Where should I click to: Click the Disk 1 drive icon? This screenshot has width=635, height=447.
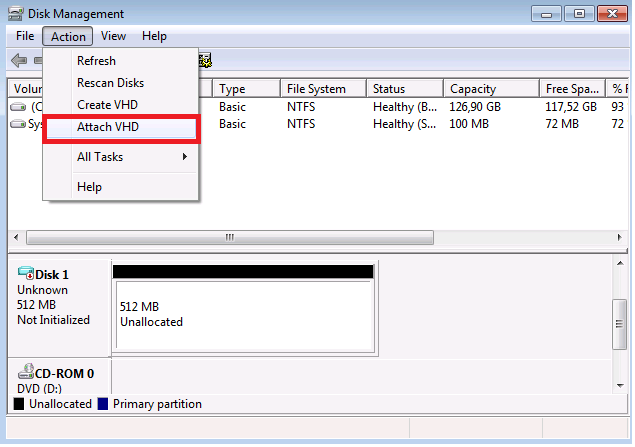click(x=25, y=274)
